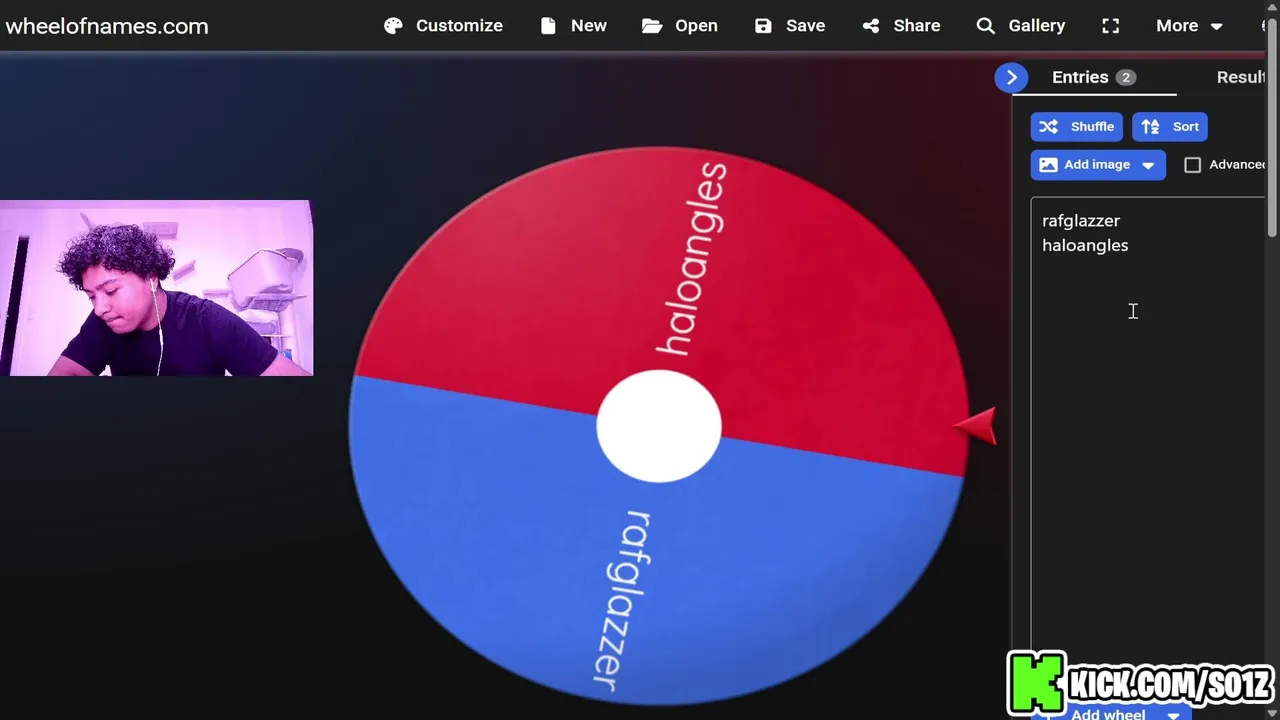Share the wheel
Screen dimensions: 1280x720
901,26
